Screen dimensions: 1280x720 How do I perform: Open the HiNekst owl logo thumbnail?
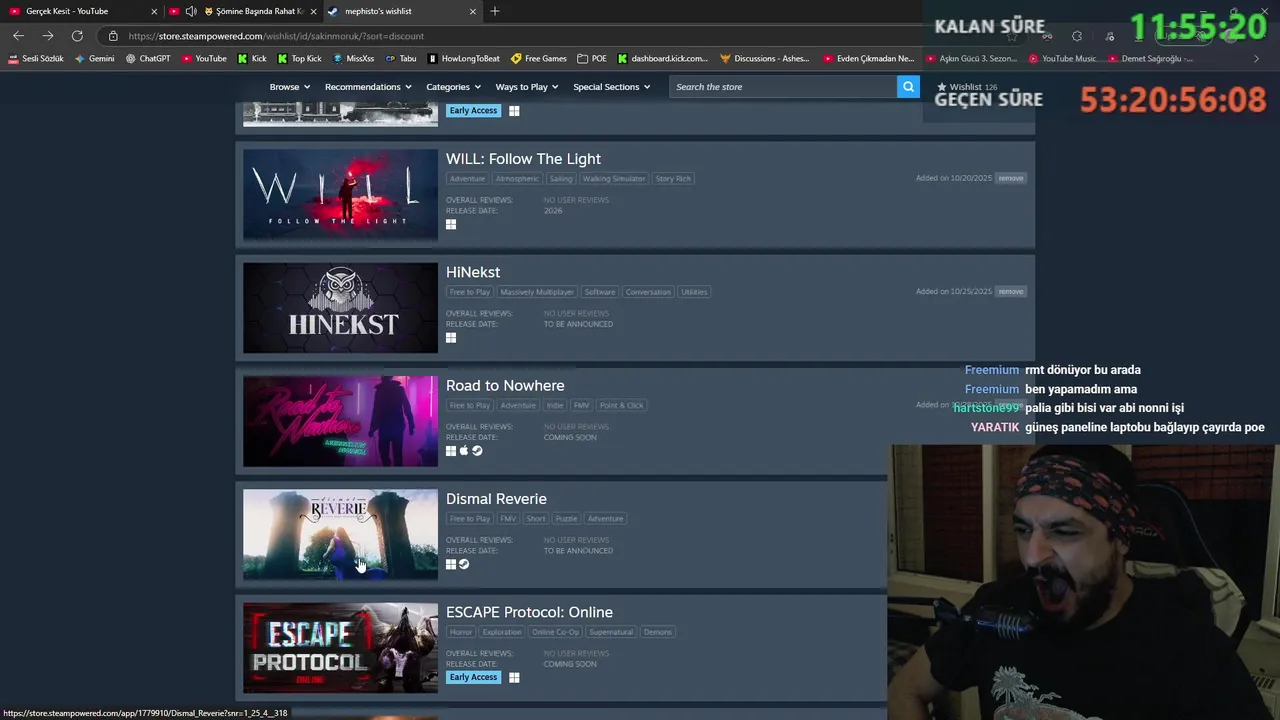pyautogui.click(x=340, y=308)
